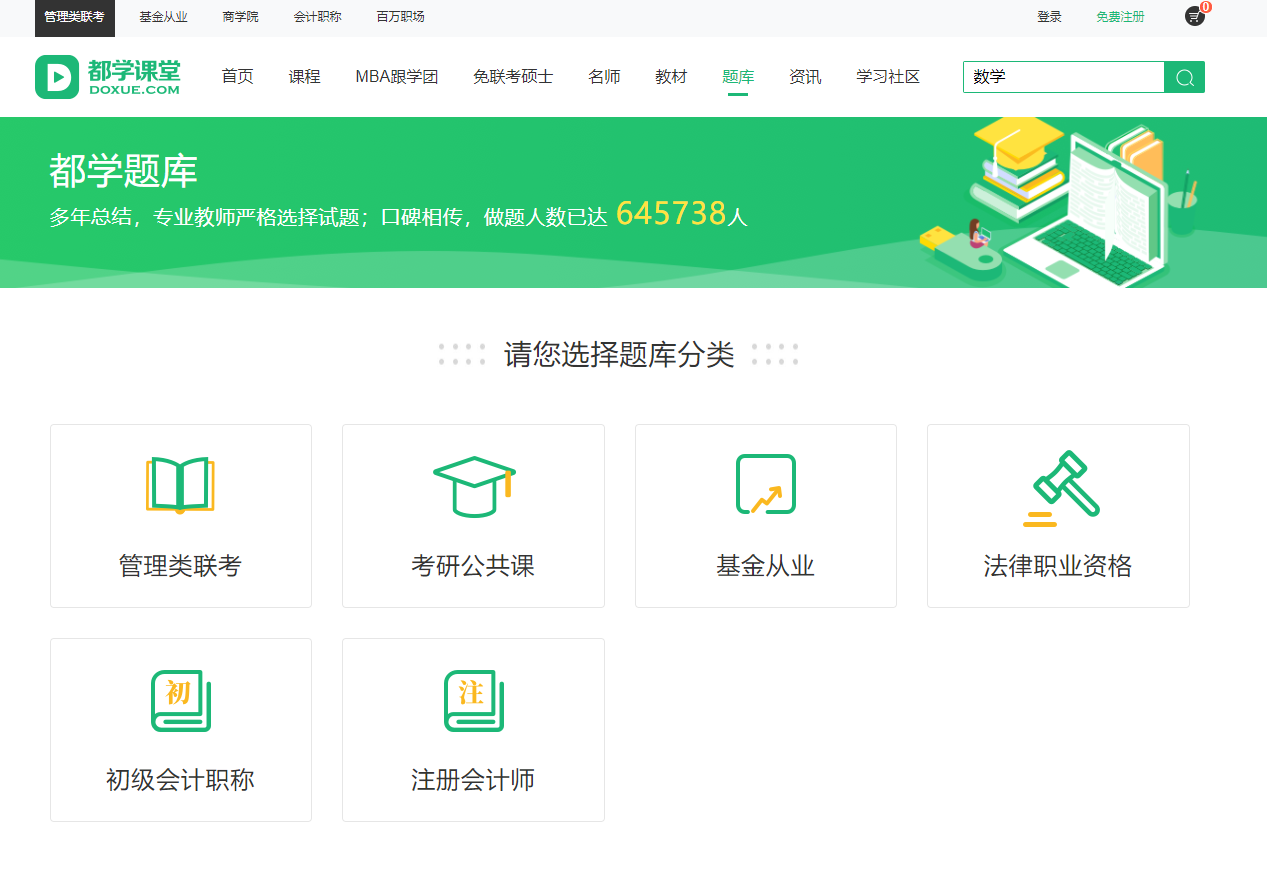Open the MBA跟学团 menu item
This screenshot has height=877, width=1267.
click(396, 76)
